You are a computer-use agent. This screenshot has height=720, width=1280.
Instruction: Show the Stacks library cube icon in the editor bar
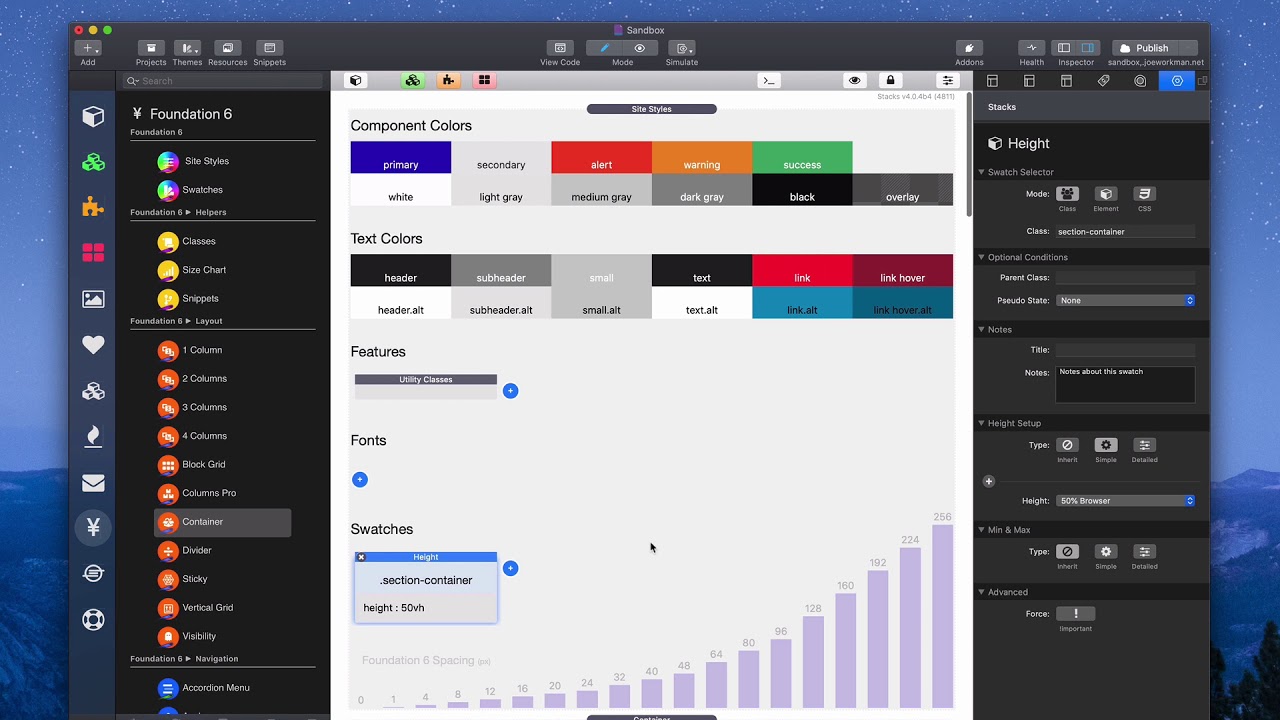[x=355, y=80]
